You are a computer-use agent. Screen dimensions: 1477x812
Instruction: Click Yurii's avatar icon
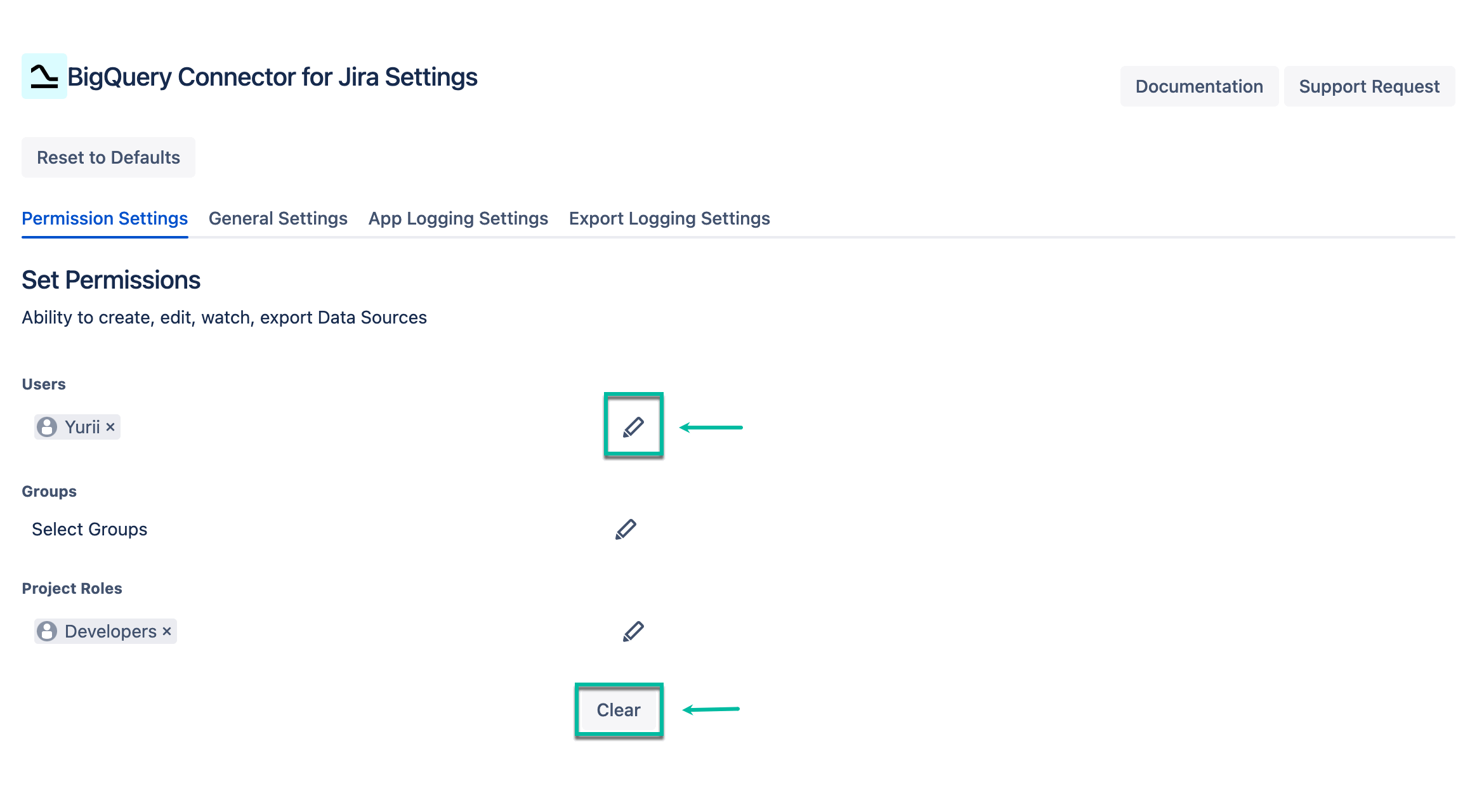point(46,426)
